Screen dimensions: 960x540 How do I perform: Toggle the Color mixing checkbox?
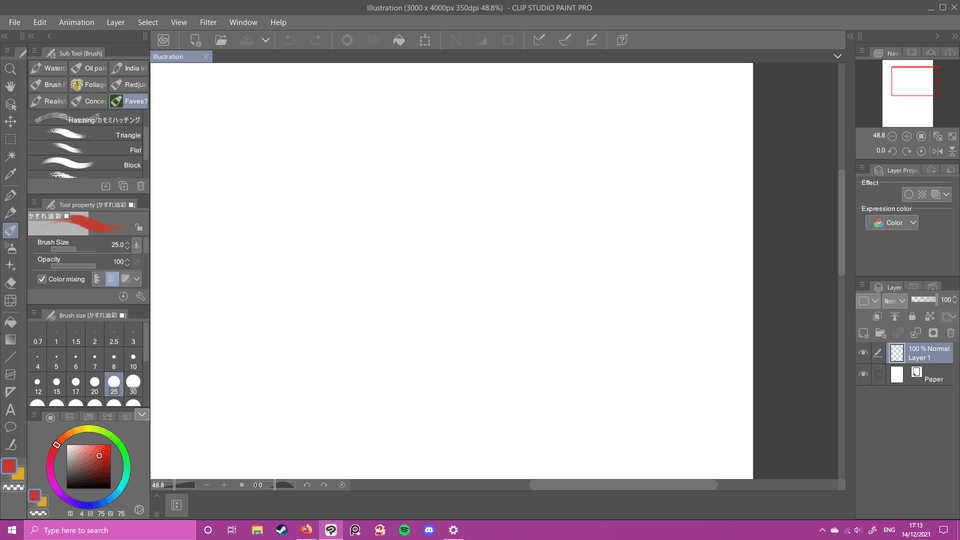tap(42, 279)
